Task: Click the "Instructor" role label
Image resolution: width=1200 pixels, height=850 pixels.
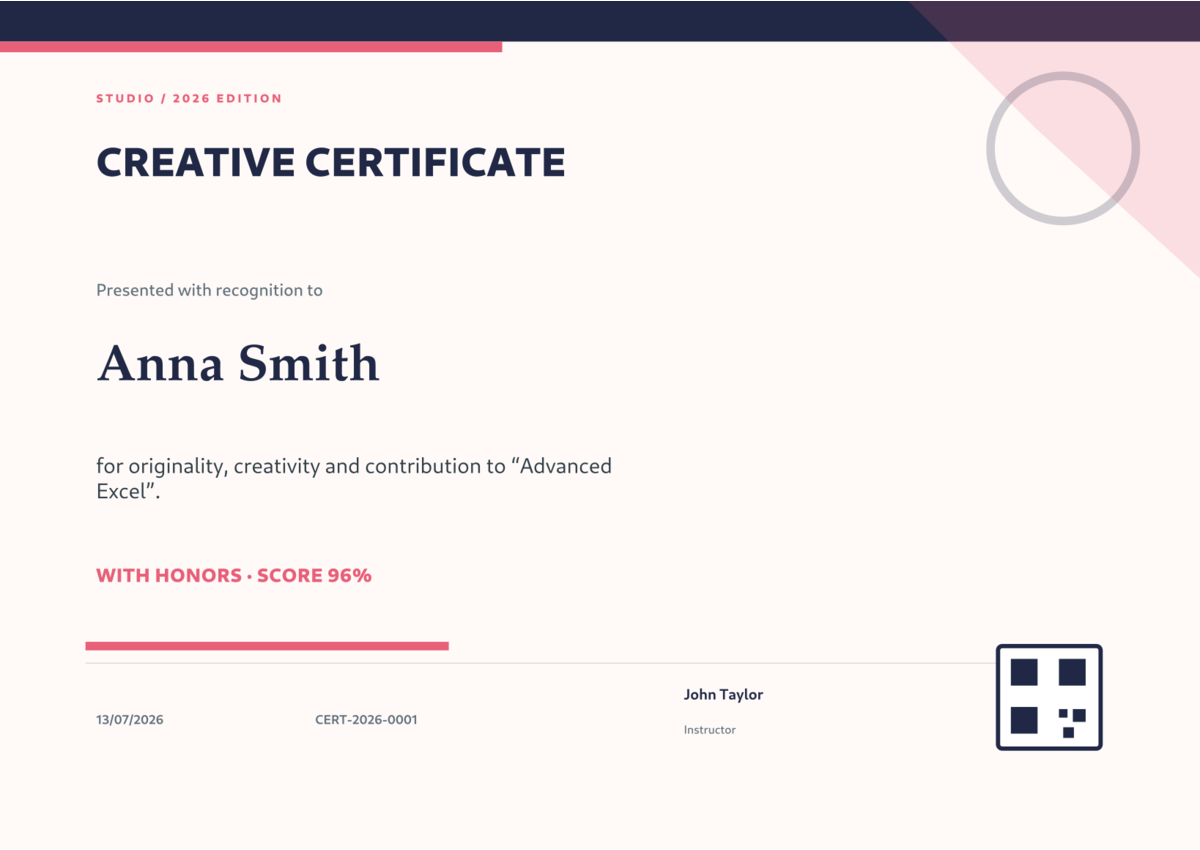Action: (710, 730)
